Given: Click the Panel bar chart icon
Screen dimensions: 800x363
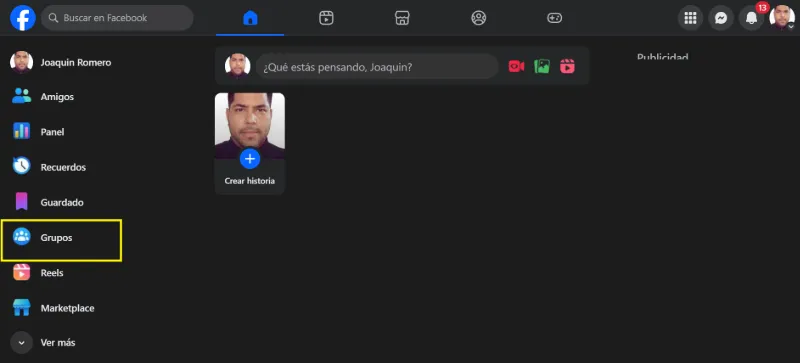Looking at the screenshot, I should (21, 131).
